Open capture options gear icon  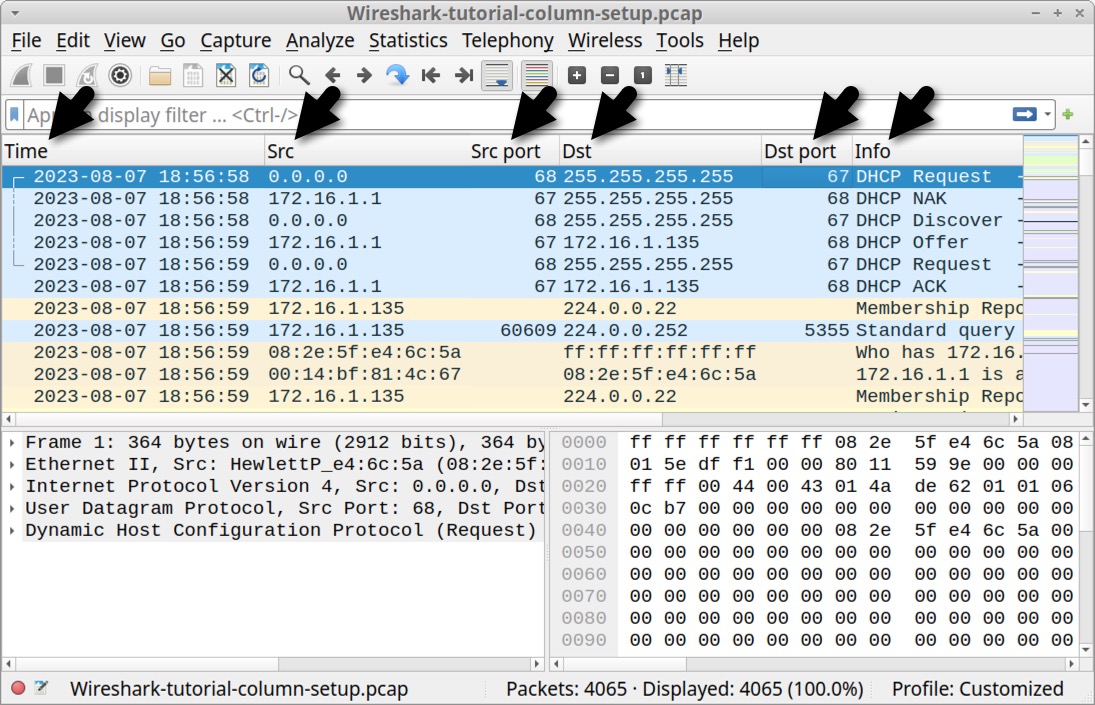tap(120, 75)
